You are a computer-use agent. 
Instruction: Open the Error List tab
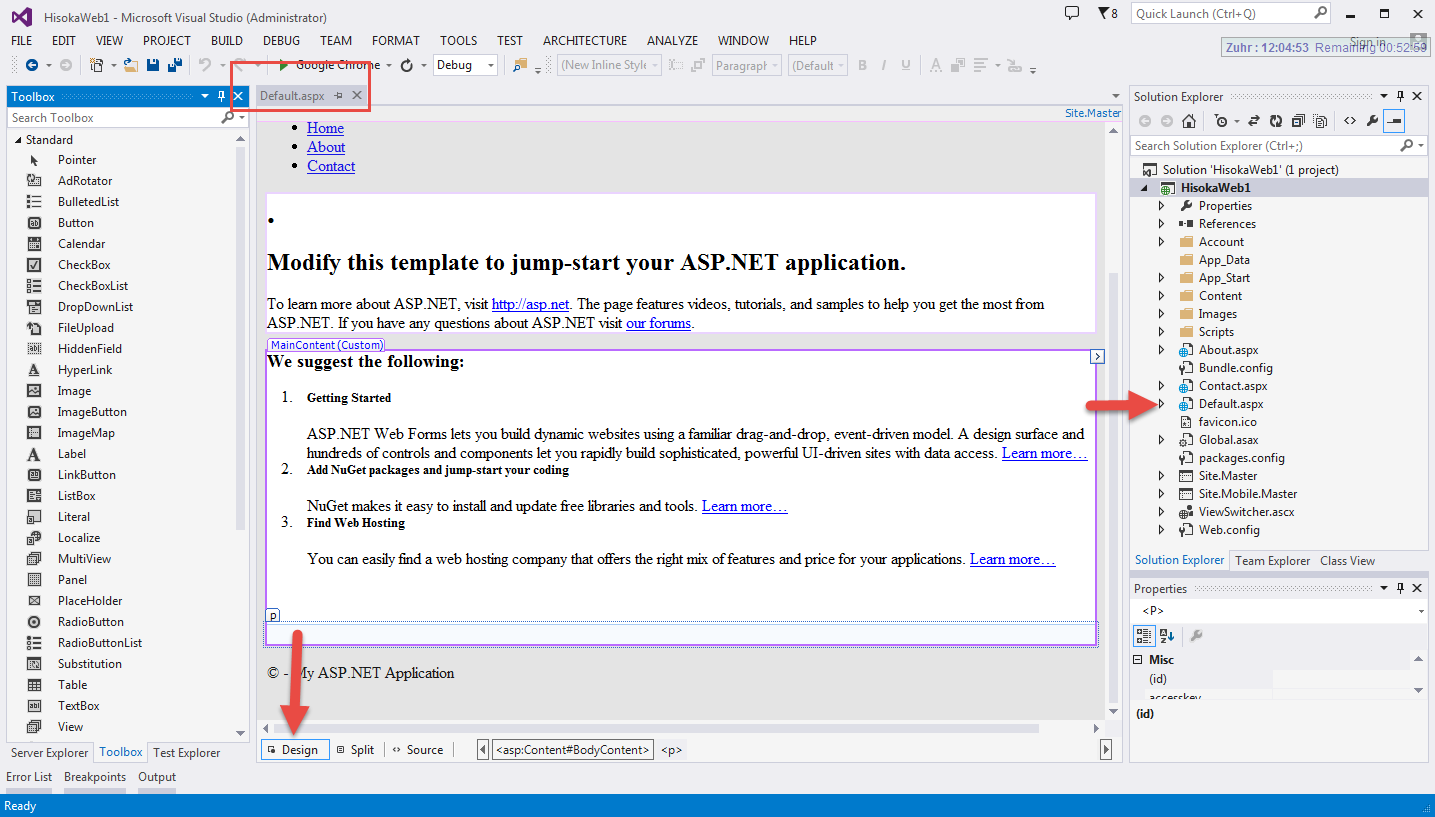pyautogui.click(x=29, y=777)
